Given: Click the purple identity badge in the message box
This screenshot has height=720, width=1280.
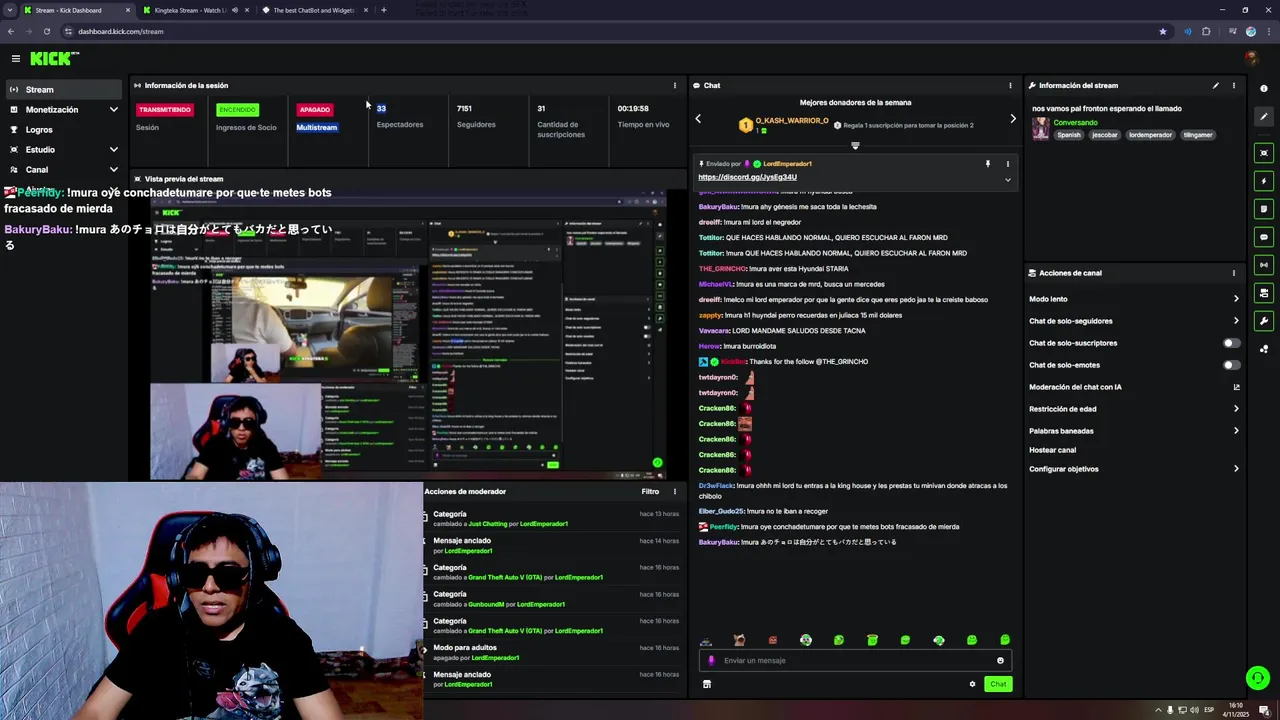Looking at the screenshot, I should coord(711,660).
